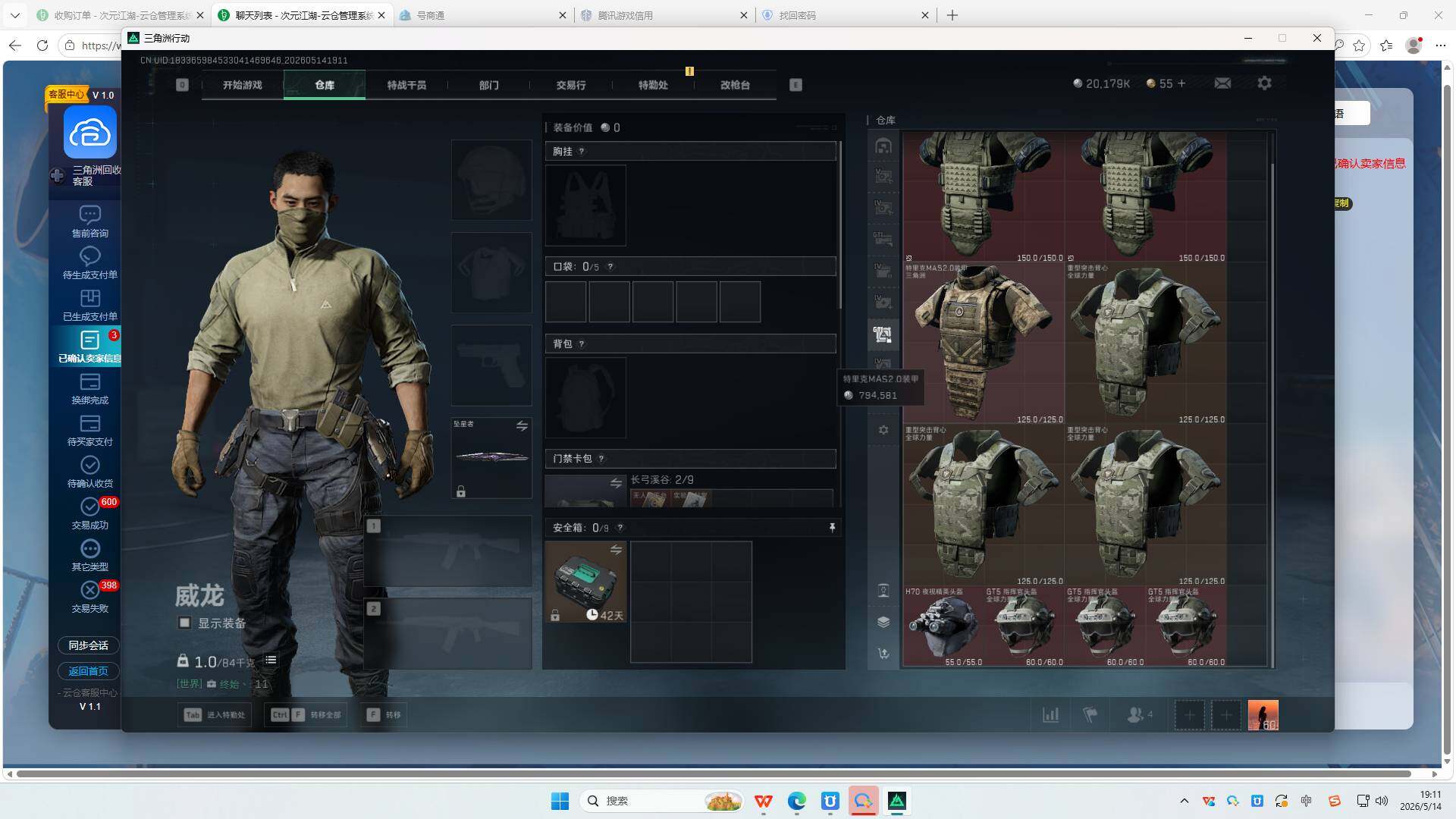Click the 返回首页 button
Screen dimensions: 1456x819
point(89,671)
